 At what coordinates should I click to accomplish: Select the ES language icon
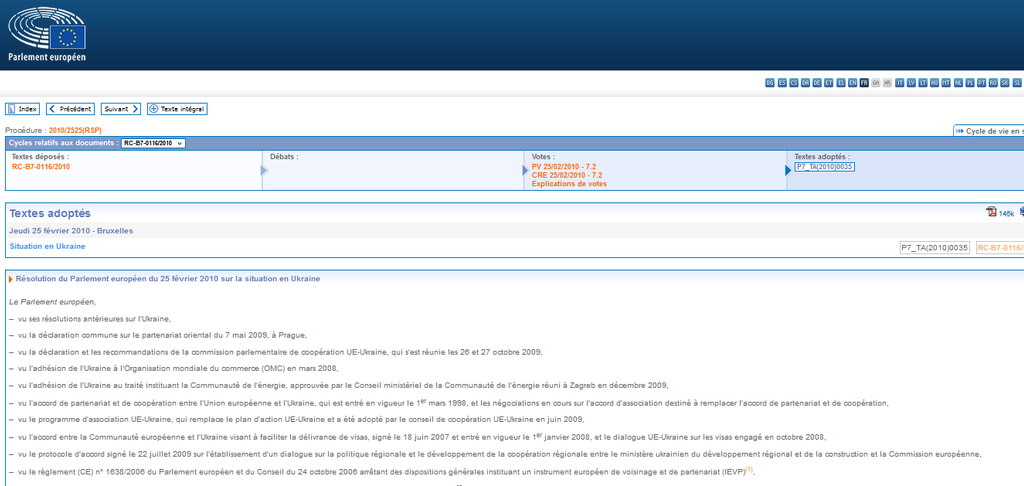[x=782, y=82]
